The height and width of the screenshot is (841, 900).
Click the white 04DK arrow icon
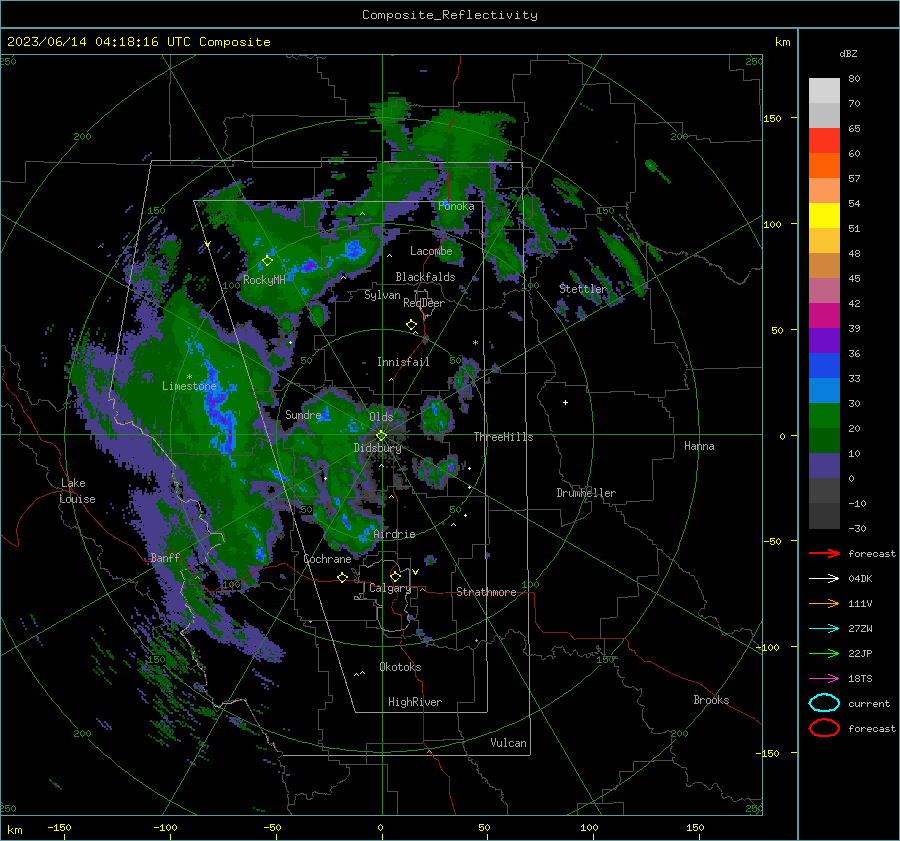coord(824,579)
